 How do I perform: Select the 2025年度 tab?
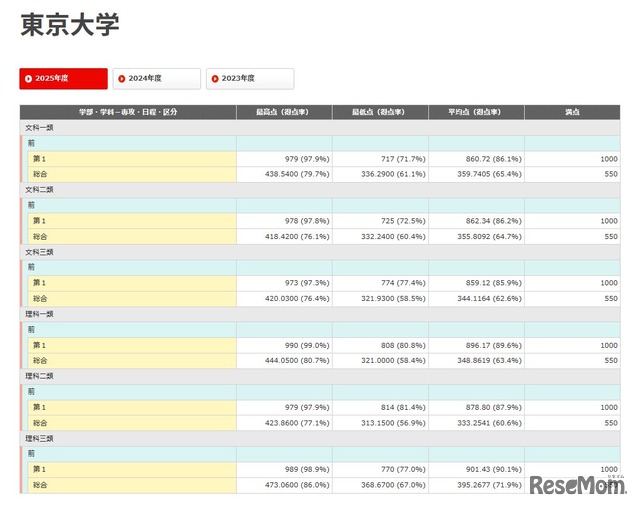coord(63,78)
